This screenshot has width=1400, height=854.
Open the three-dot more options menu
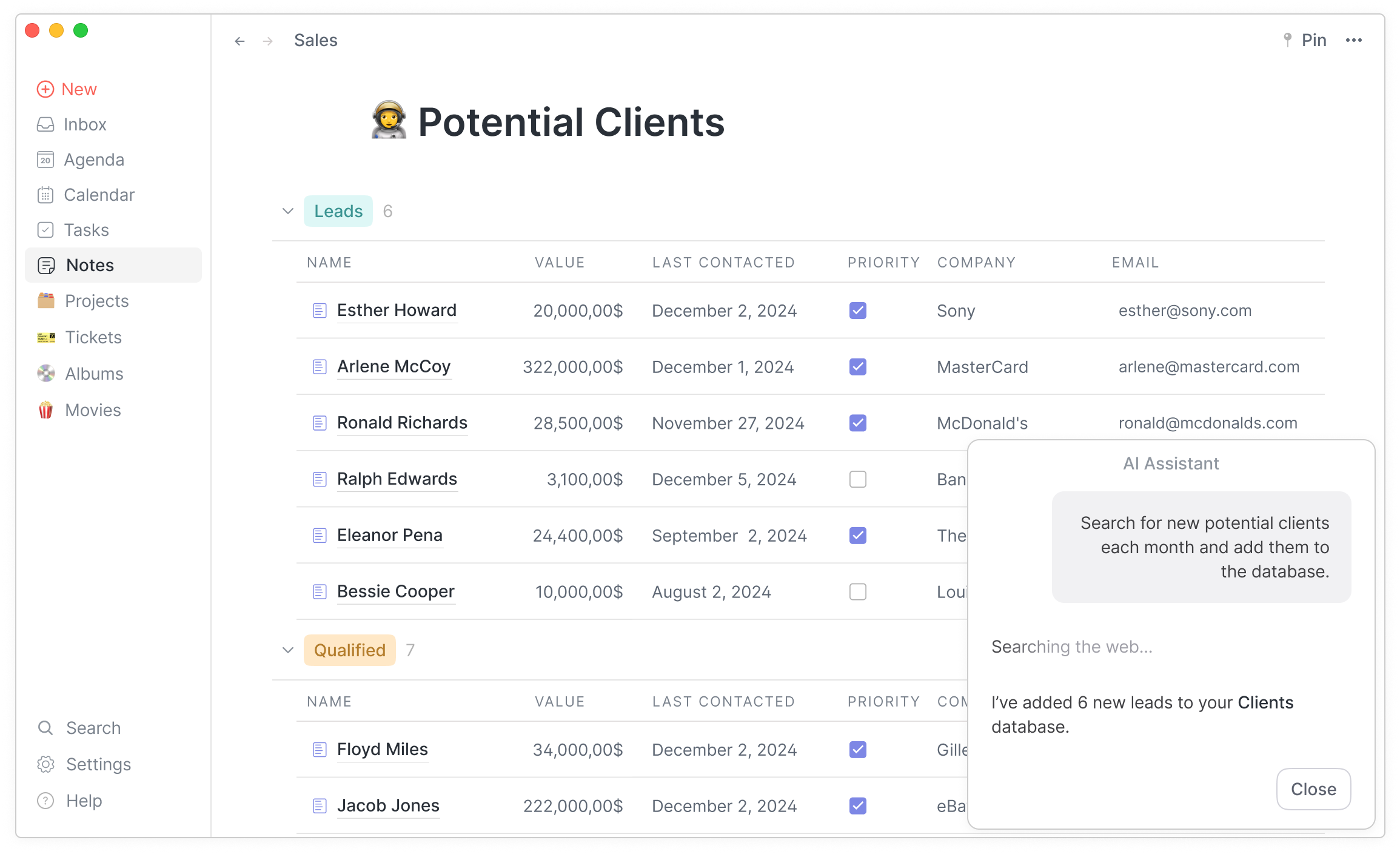click(1353, 41)
